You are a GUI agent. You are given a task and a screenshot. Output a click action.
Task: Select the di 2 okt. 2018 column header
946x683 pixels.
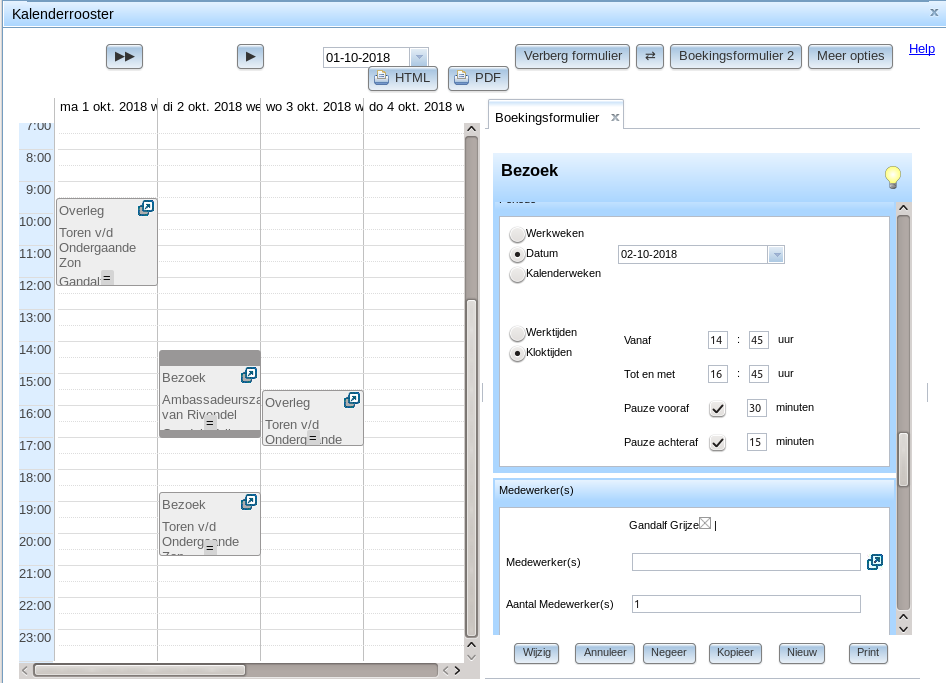click(210, 107)
